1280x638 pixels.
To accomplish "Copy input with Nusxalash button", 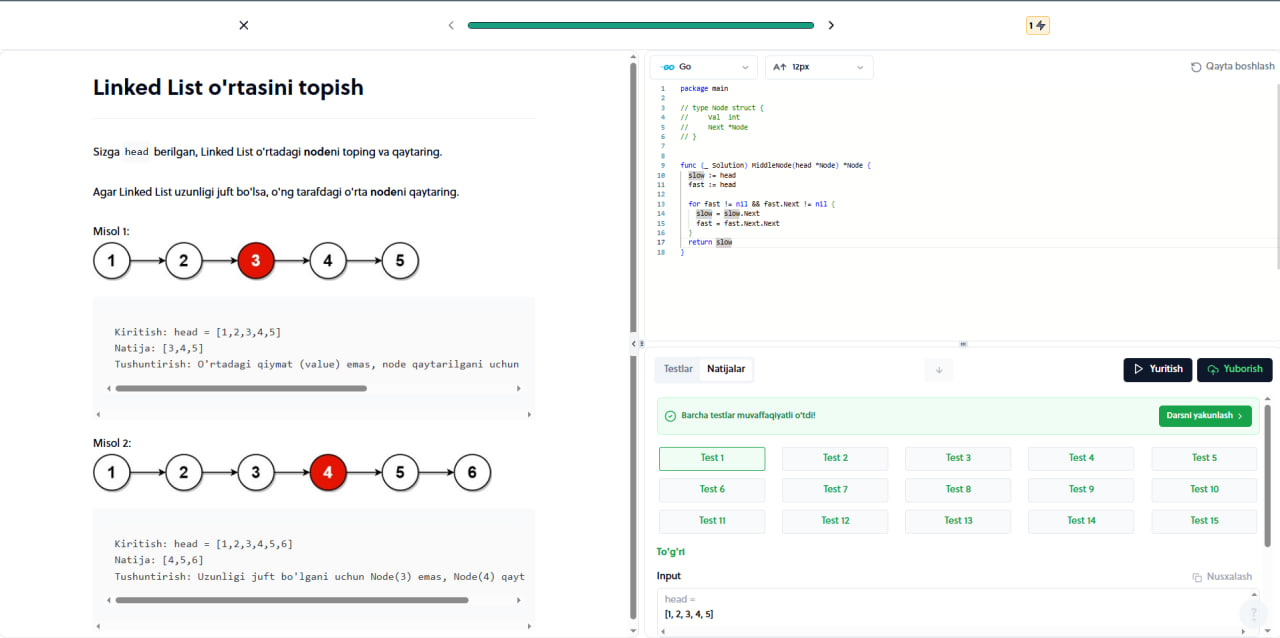I will click(1222, 577).
